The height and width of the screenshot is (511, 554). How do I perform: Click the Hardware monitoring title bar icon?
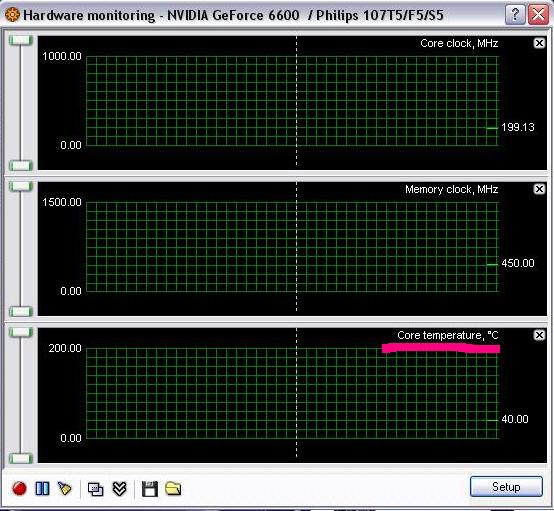pos(13,15)
